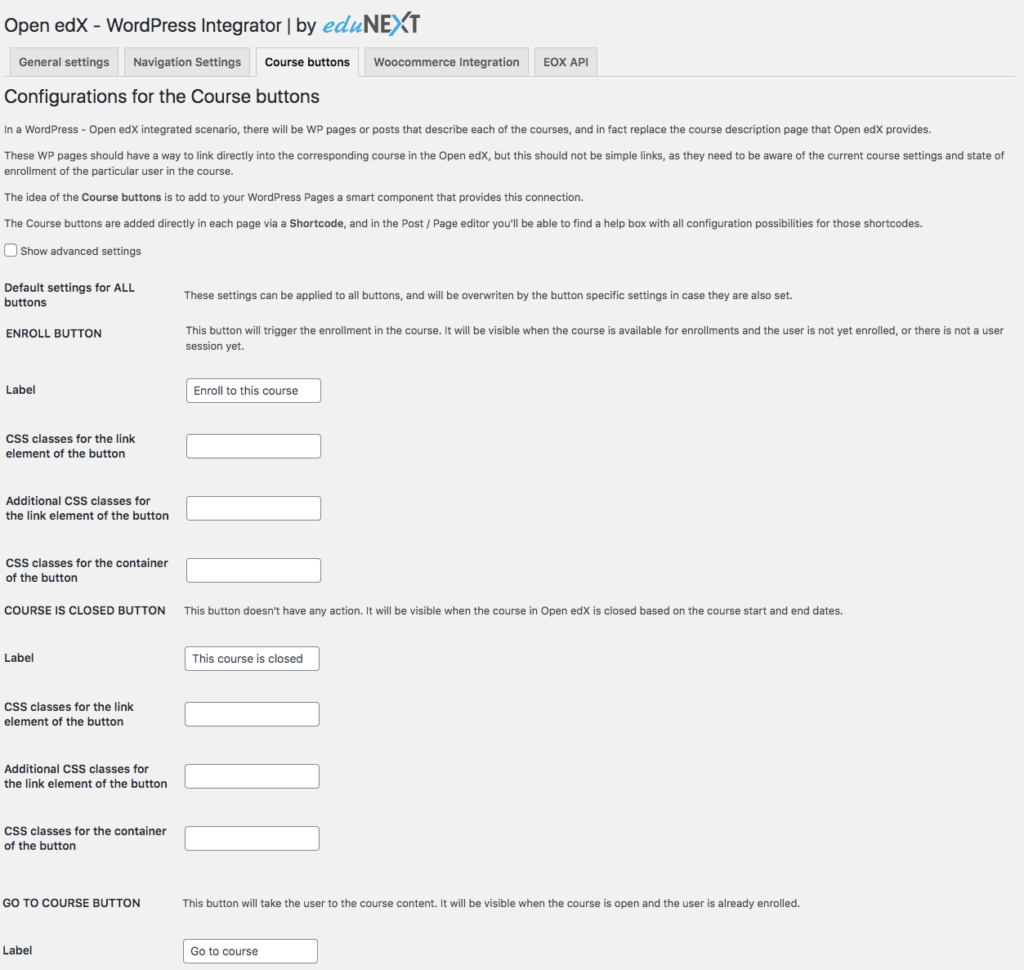Switch to the General settings tab
The height and width of the screenshot is (970, 1024).
coord(63,61)
